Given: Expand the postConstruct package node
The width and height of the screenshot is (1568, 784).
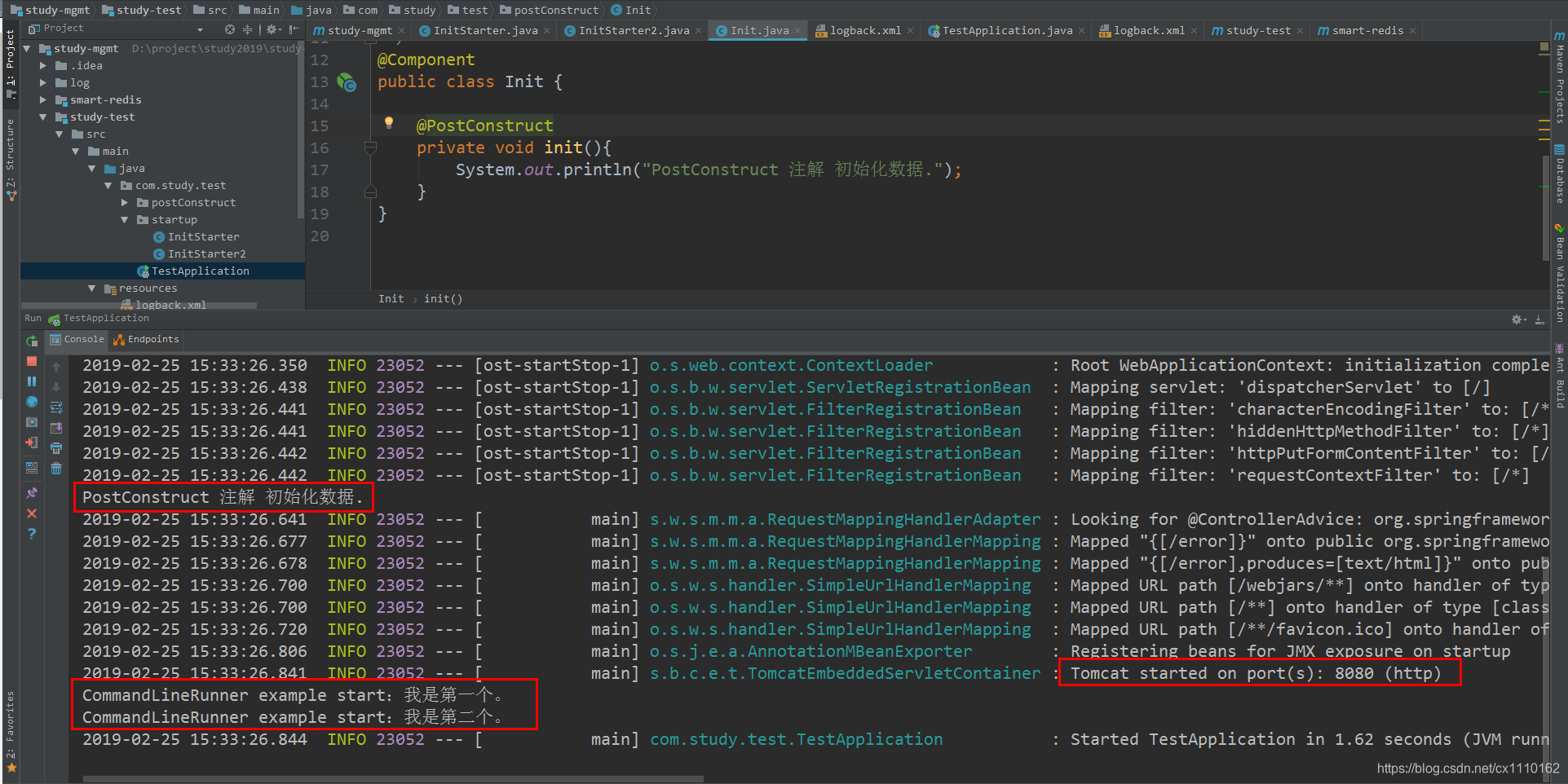Looking at the screenshot, I should point(125,203).
